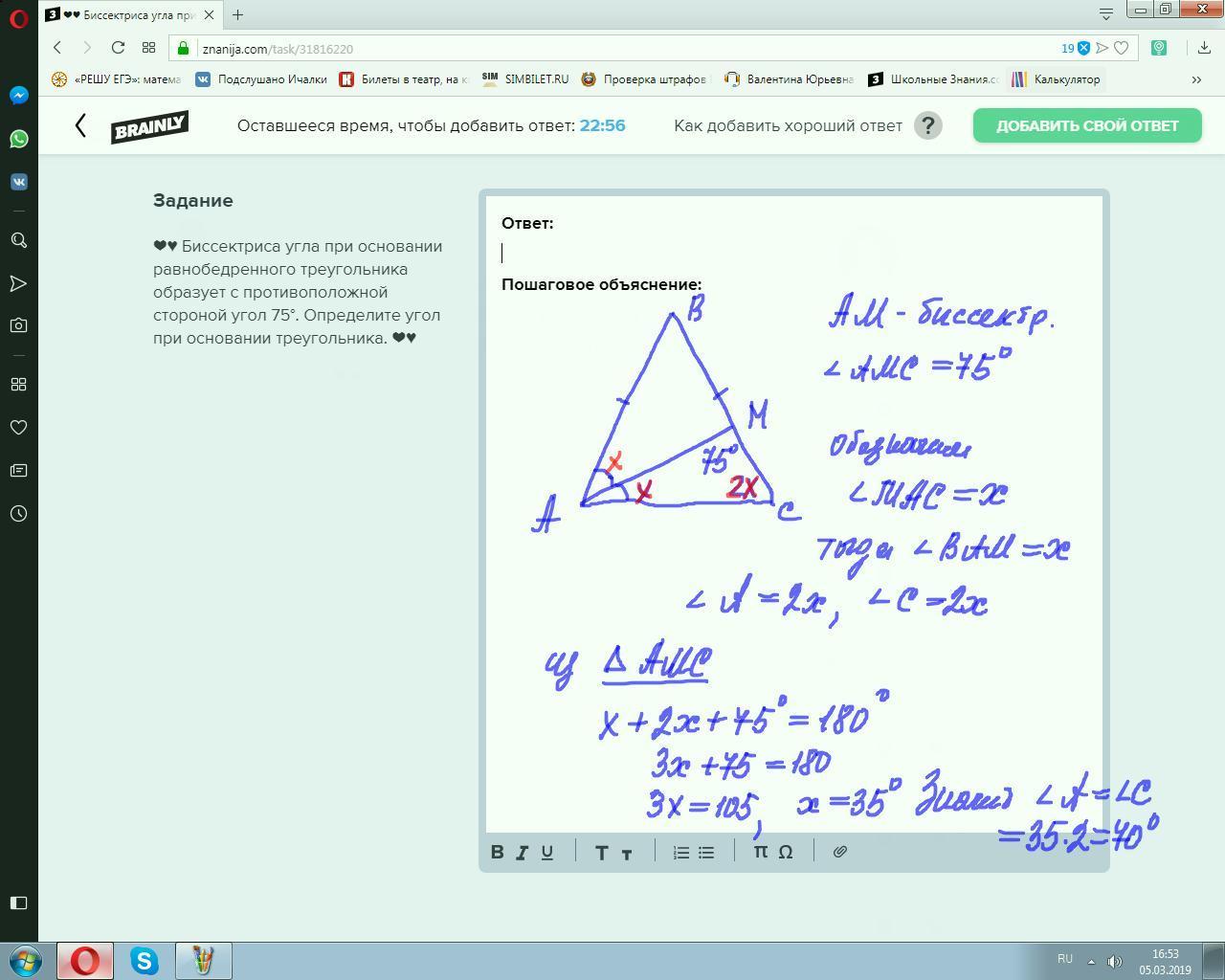Apply small heading text style

(x=627, y=853)
